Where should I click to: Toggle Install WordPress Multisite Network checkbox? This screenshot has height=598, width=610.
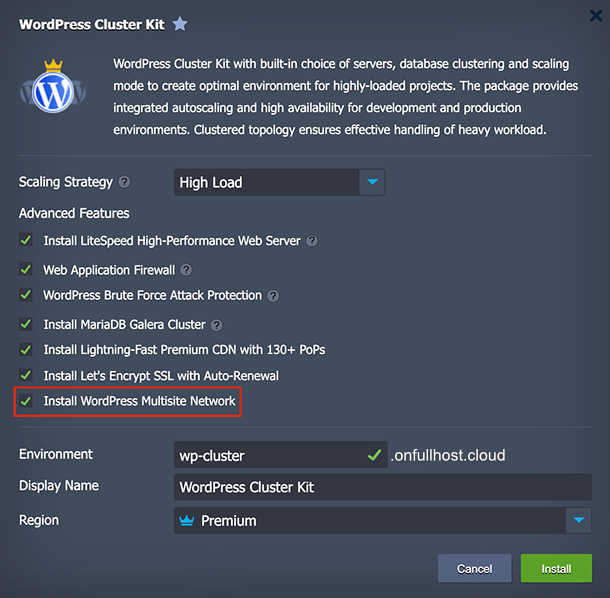pyautogui.click(x=26, y=401)
